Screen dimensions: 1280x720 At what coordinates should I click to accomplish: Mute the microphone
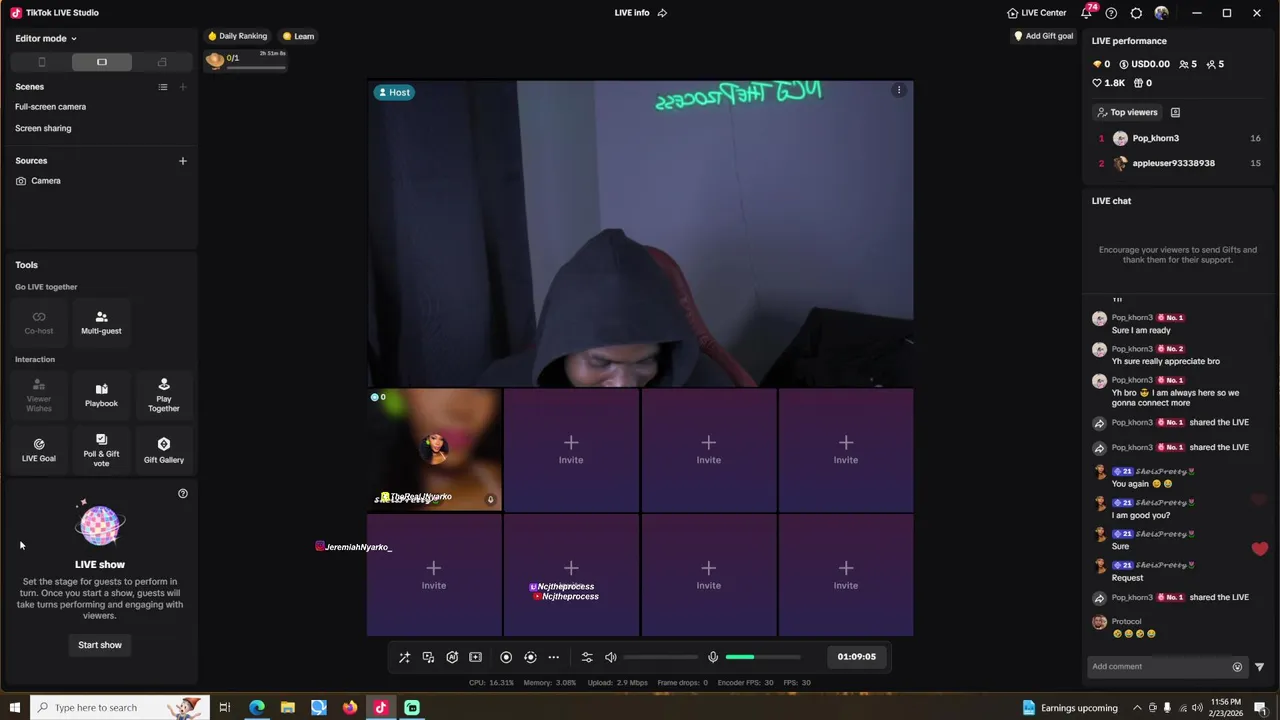(x=713, y=657)
